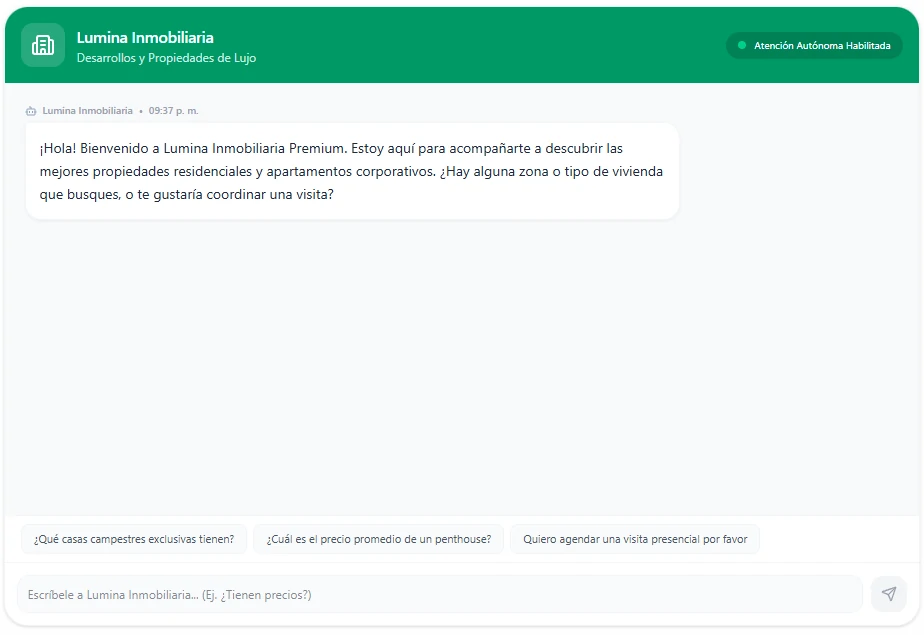Focus the 'Escríbele a Lumina Inmobiliaria' message field
This screenshot has width=924, height=635.
(440, 594)
